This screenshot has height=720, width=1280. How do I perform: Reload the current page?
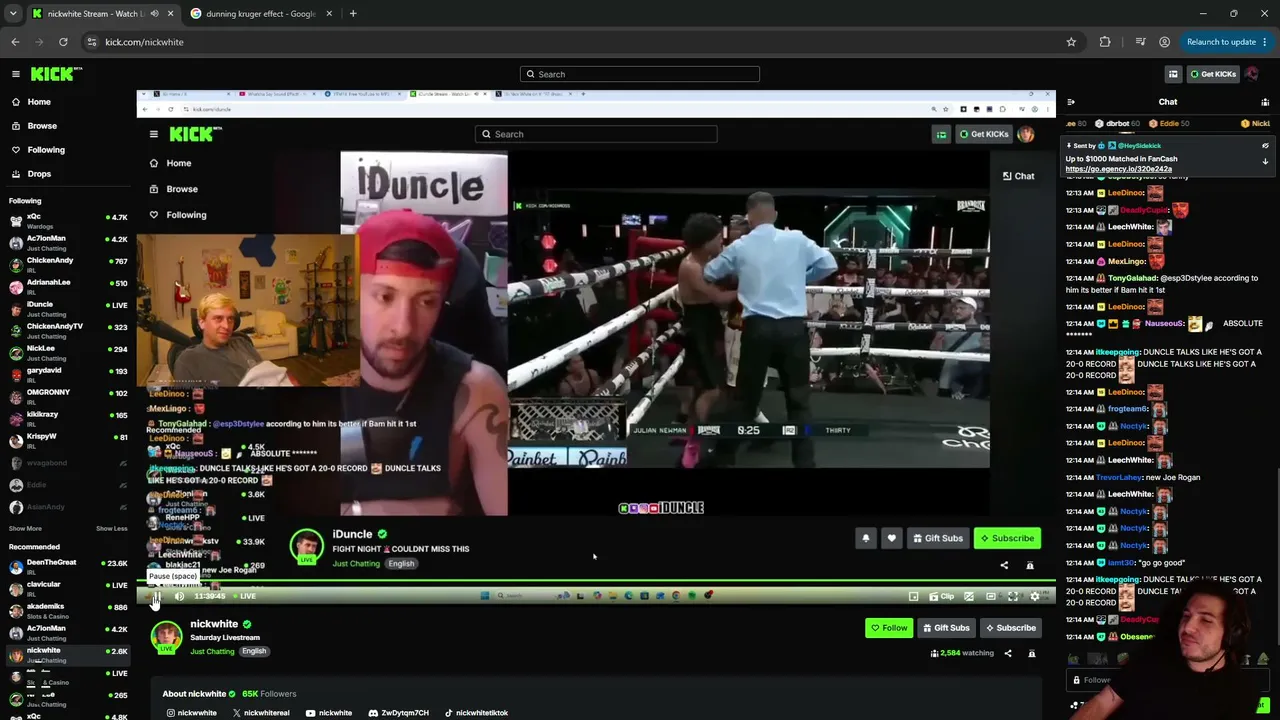63,42
